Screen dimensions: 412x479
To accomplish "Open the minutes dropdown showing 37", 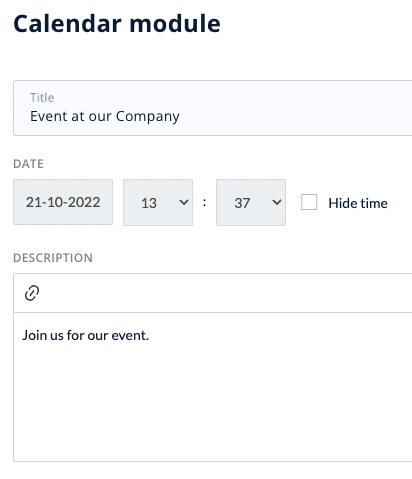I will [x=251, y=202].
